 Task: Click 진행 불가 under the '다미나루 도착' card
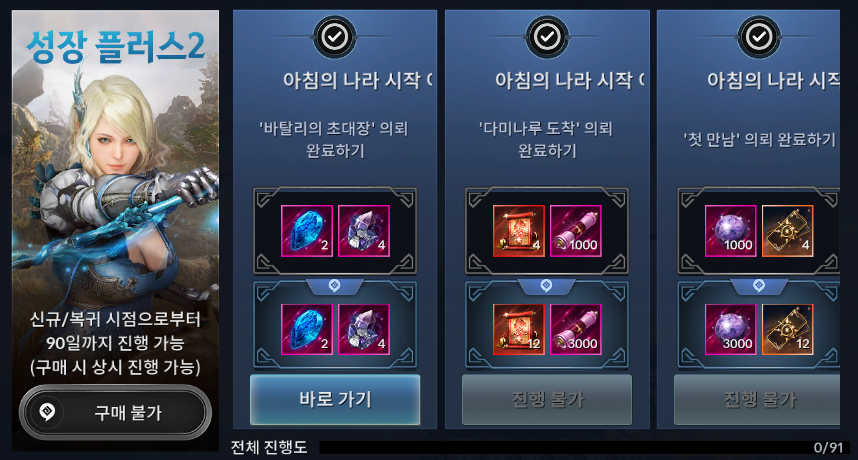click(547, 399)
